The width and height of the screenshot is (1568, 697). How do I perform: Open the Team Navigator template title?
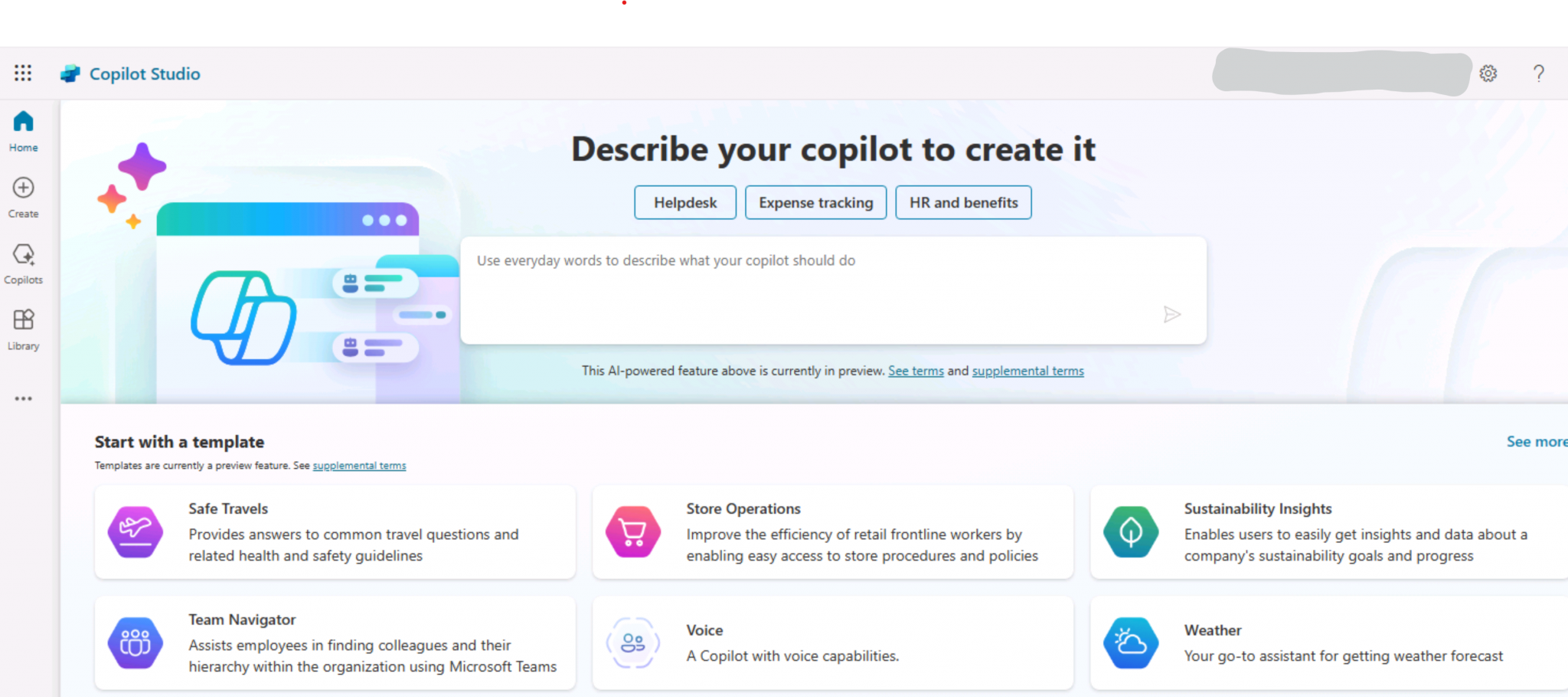(242, 620)
